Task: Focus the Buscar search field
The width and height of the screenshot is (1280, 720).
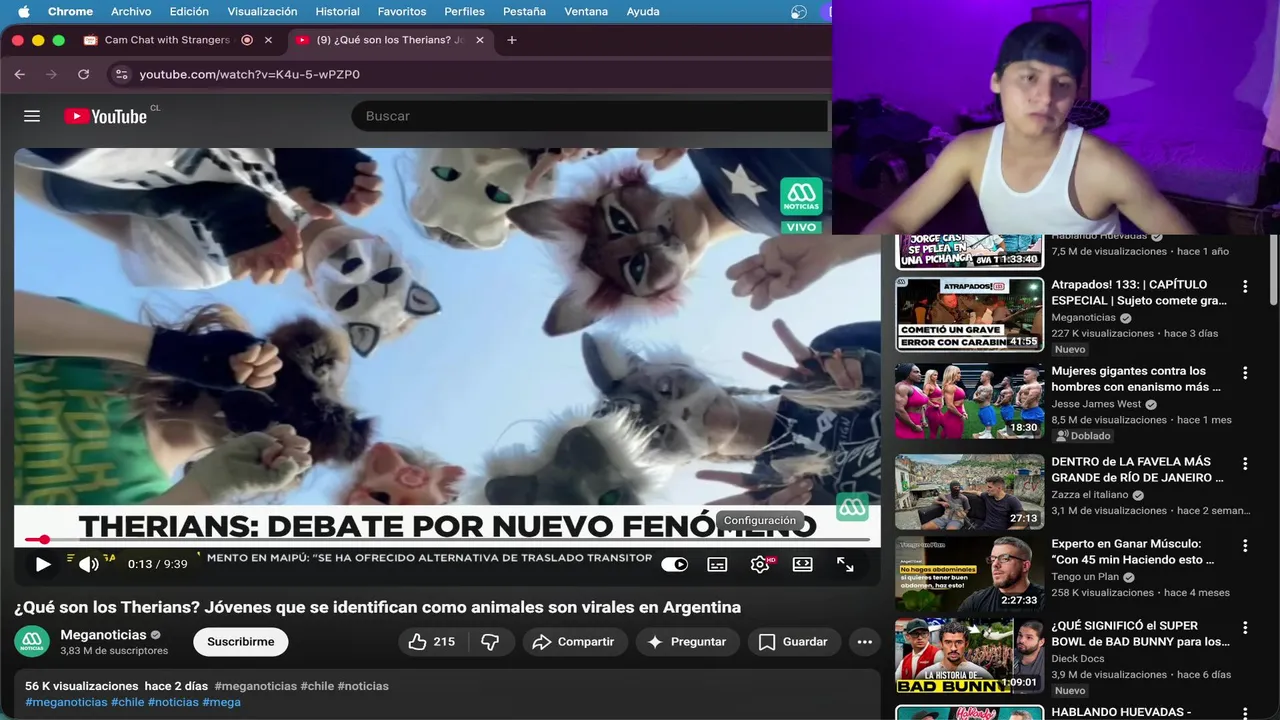Action: coord(590,116)
